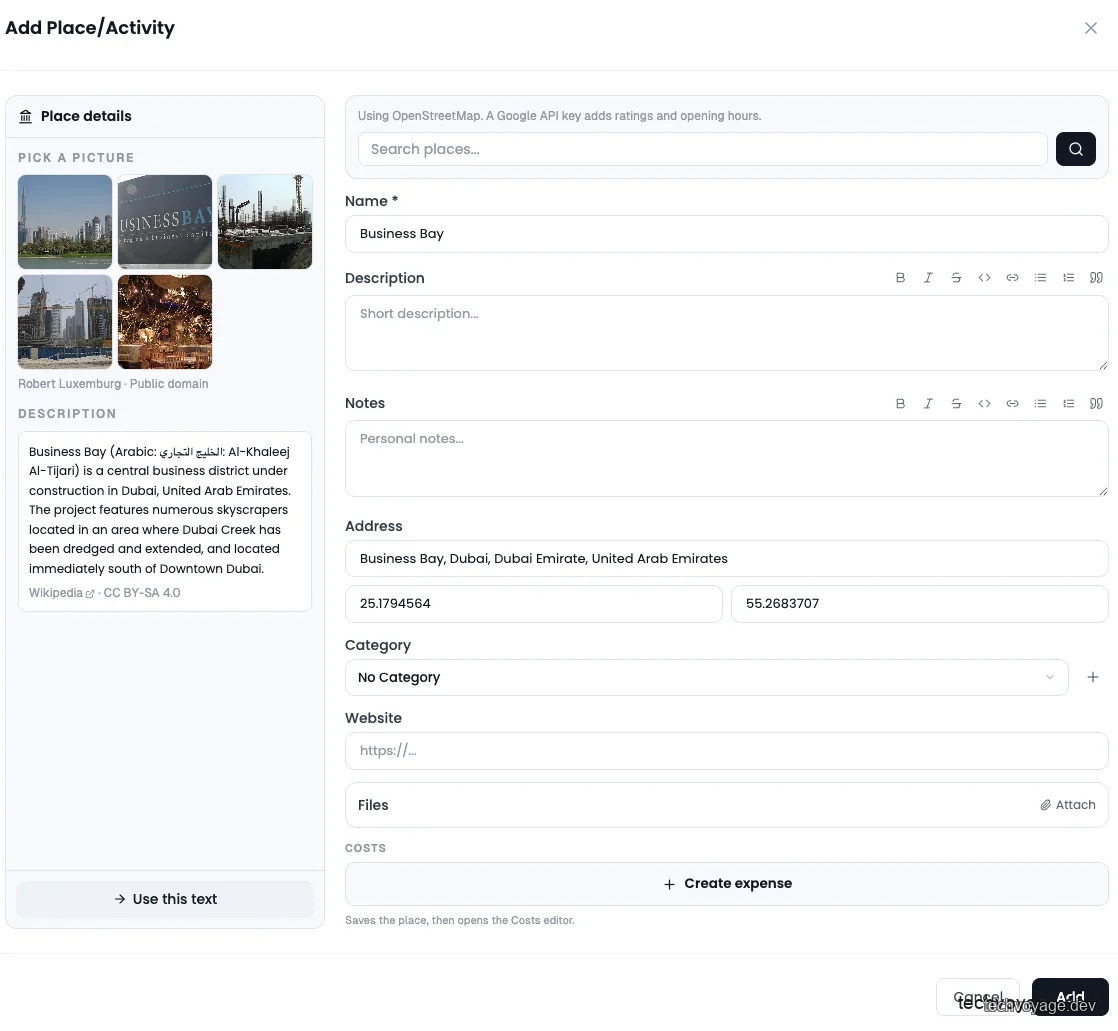Viewport: 1118px width, 1031px height.
Task: Click the search places magnifier button
Action: (x=1075, y=149)
